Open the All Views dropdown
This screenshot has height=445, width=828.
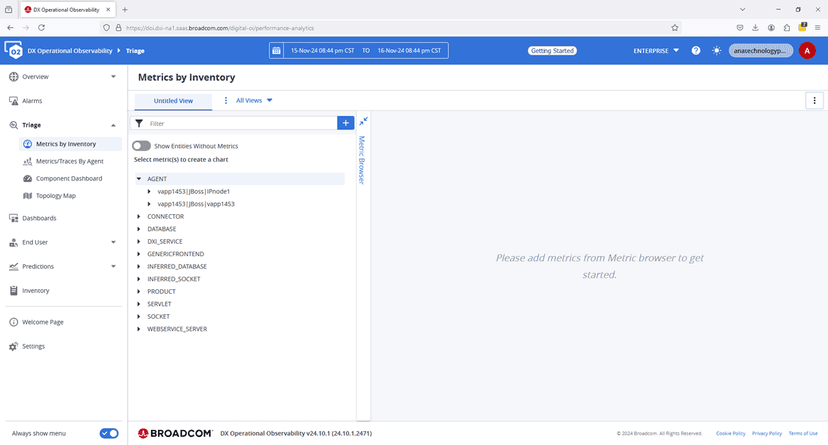[254, 100]
